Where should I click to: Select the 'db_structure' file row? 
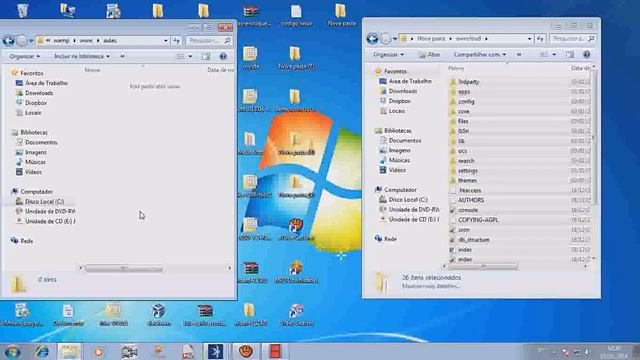519,240
